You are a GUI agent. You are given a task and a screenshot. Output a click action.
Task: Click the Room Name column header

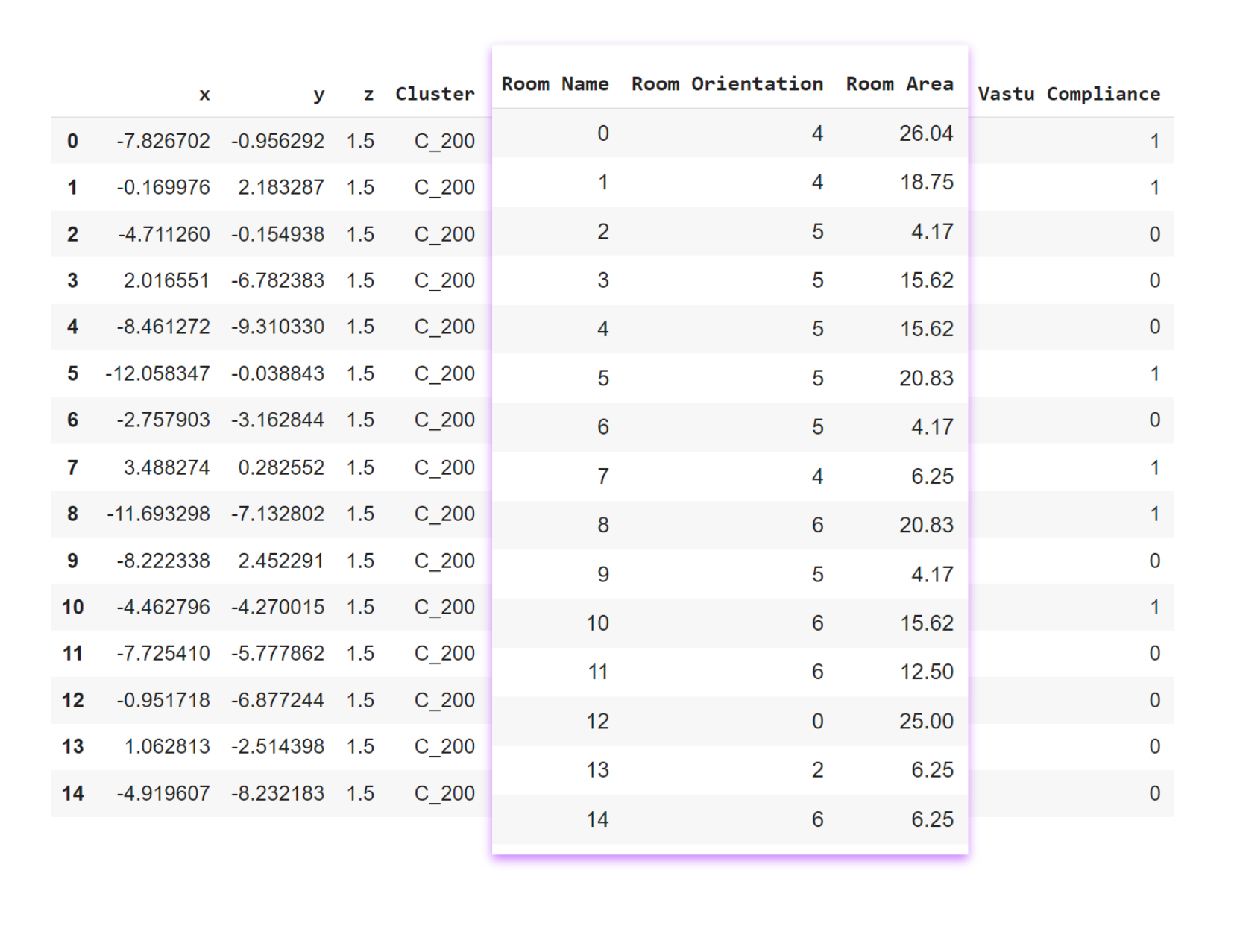[x=555, y=83]
